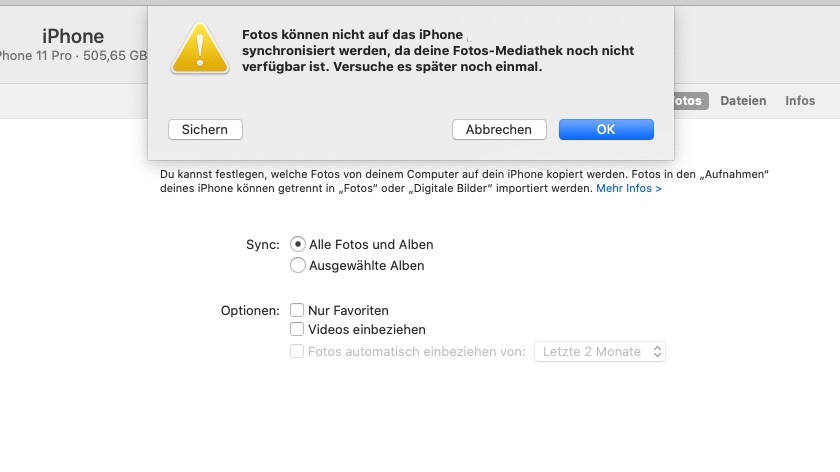840x472 pixels.
Task: Select the Alle Fotos und Alben option
Action: [x=298, y=244]
